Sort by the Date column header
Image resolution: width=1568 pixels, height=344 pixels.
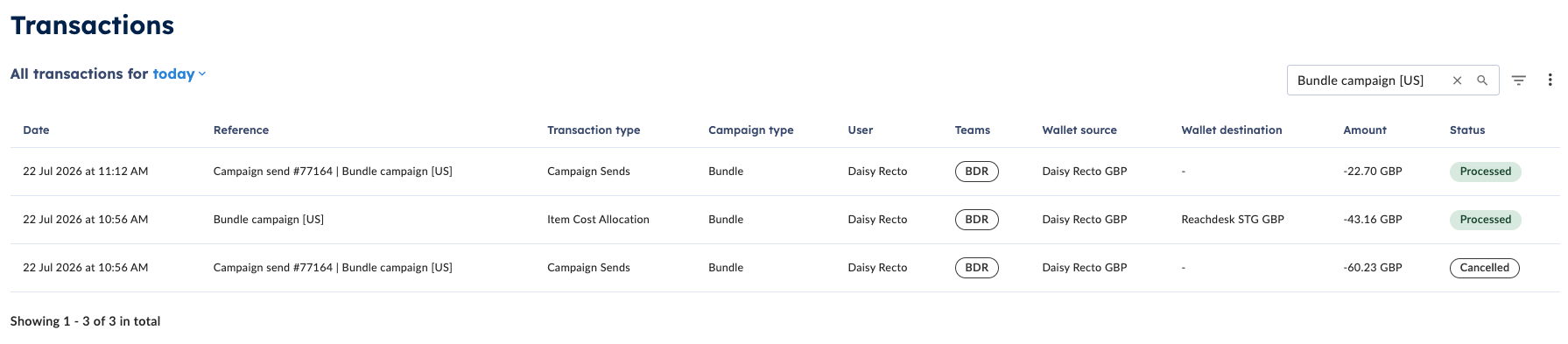[36, 130]
